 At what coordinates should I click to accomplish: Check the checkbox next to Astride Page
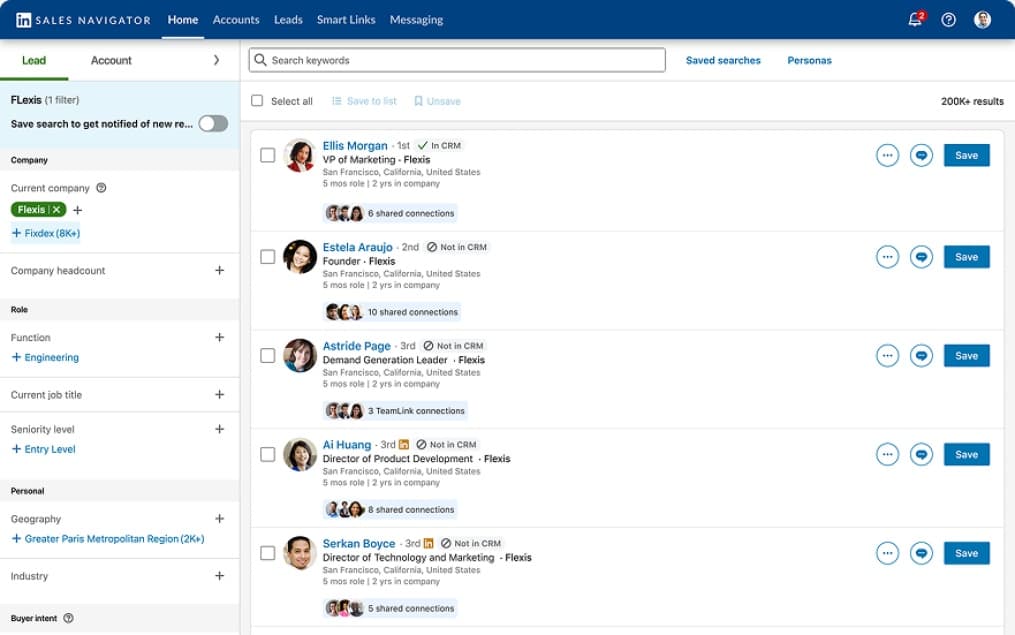click(x=267, y=355)
